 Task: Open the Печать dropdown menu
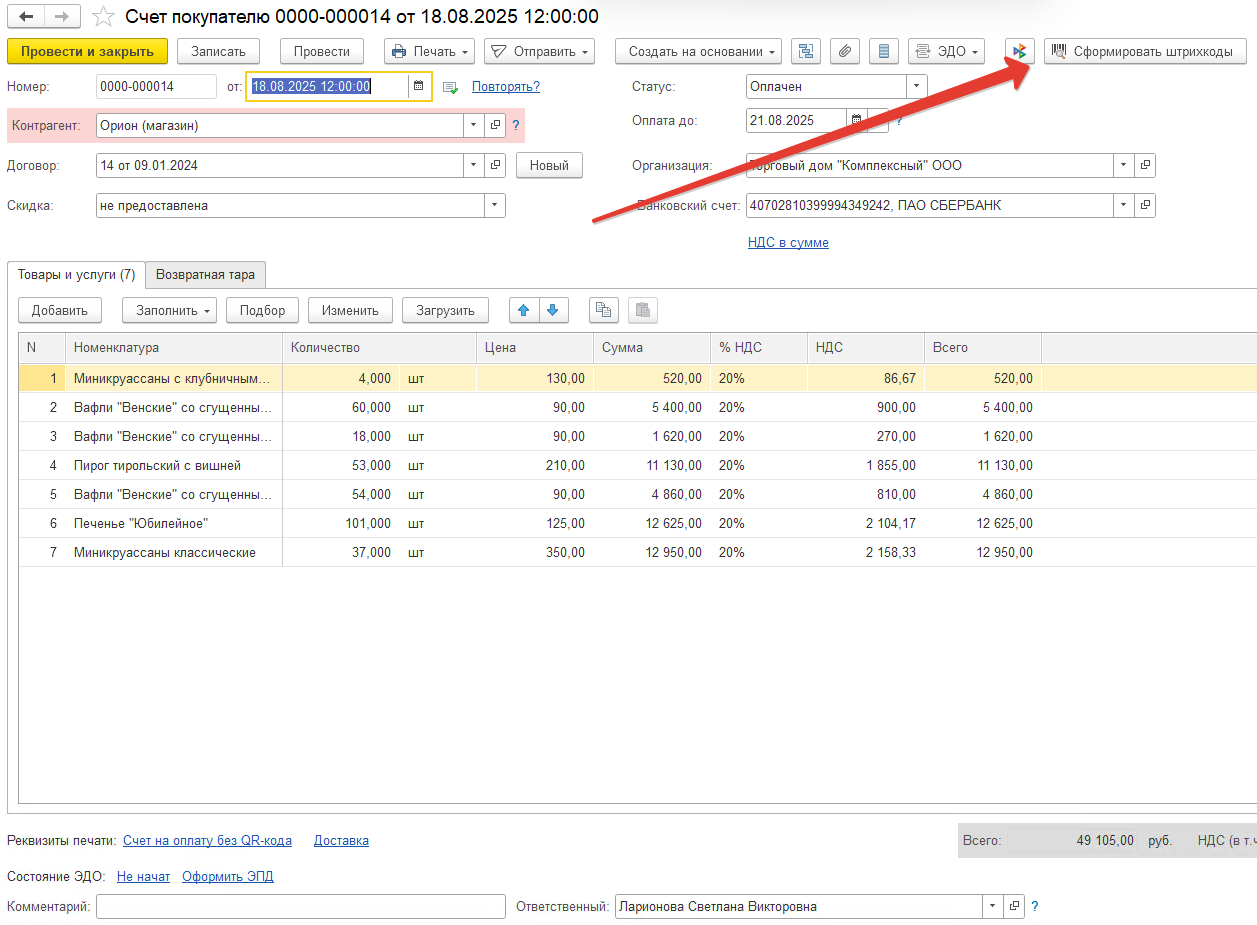tap(429, 51)
